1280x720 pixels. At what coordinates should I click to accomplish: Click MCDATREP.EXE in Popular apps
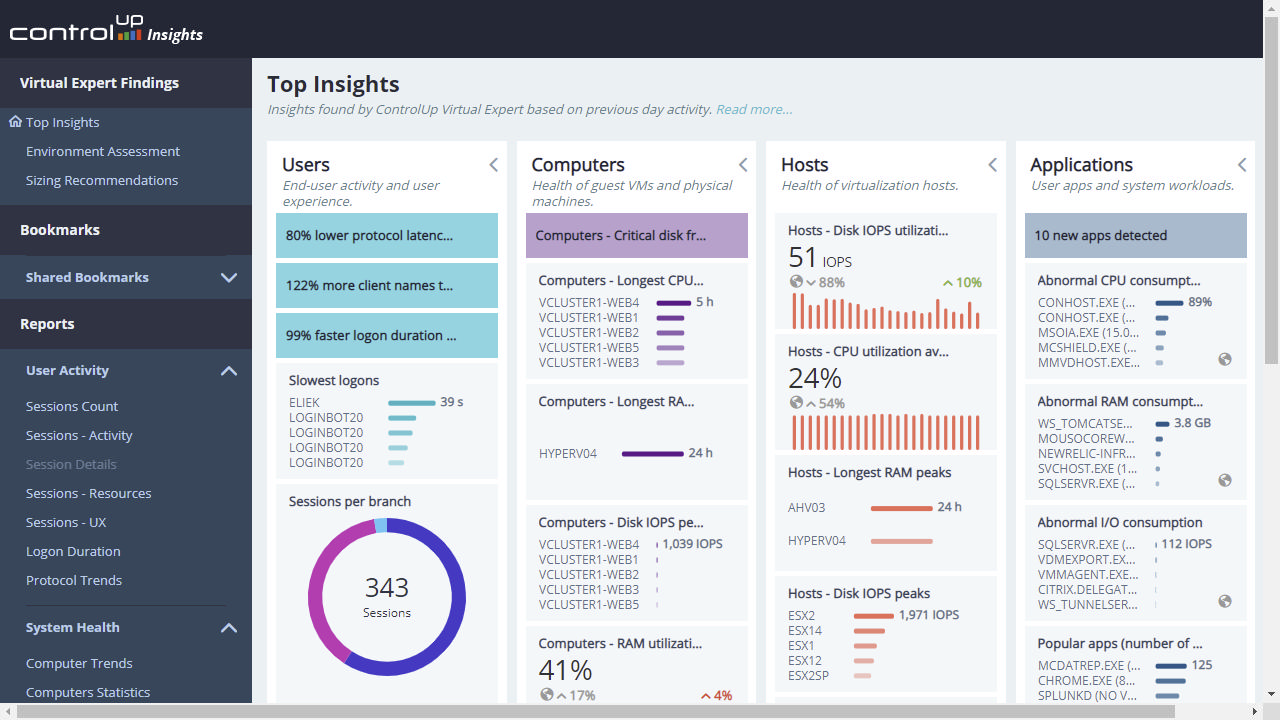[x=1089, y=665]
